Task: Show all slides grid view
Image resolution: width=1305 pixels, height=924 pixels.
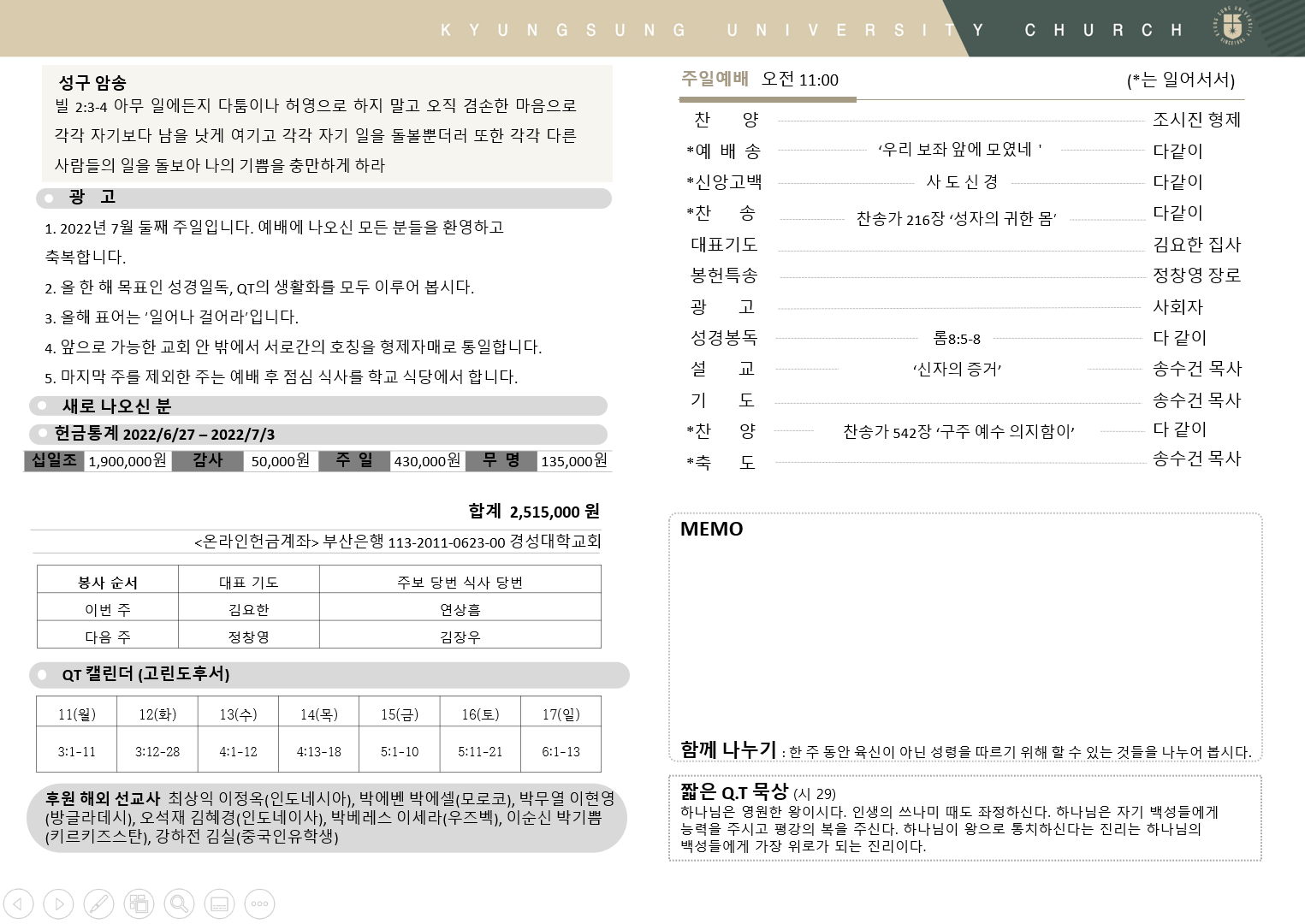Action: click(139, 903)
